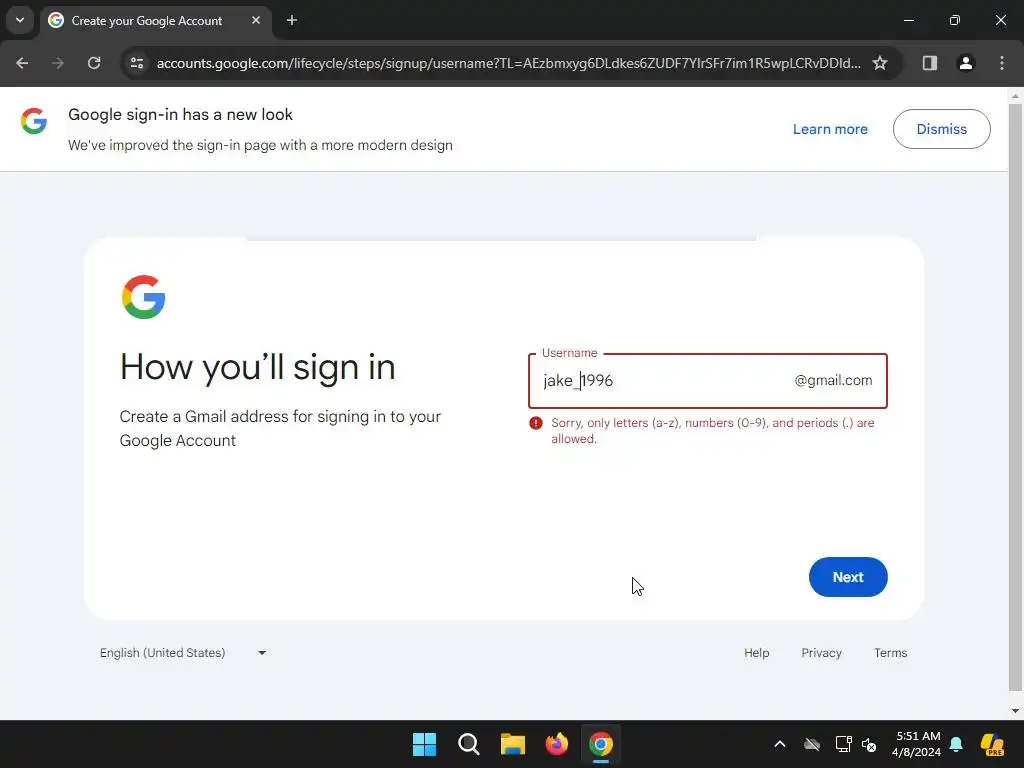Open Chrome side panel icon
1024x768 pixels.
pos(929,63)
